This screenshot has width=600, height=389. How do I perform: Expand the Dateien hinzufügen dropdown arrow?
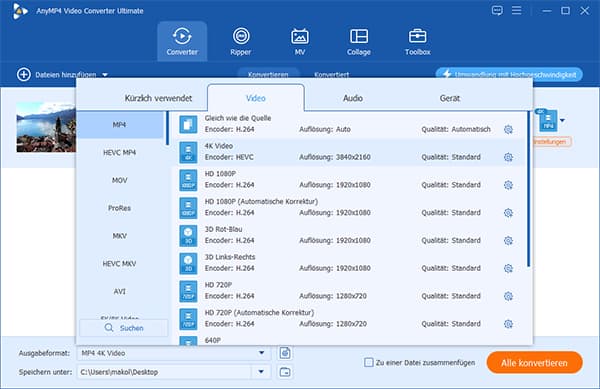tap(105, 75)
